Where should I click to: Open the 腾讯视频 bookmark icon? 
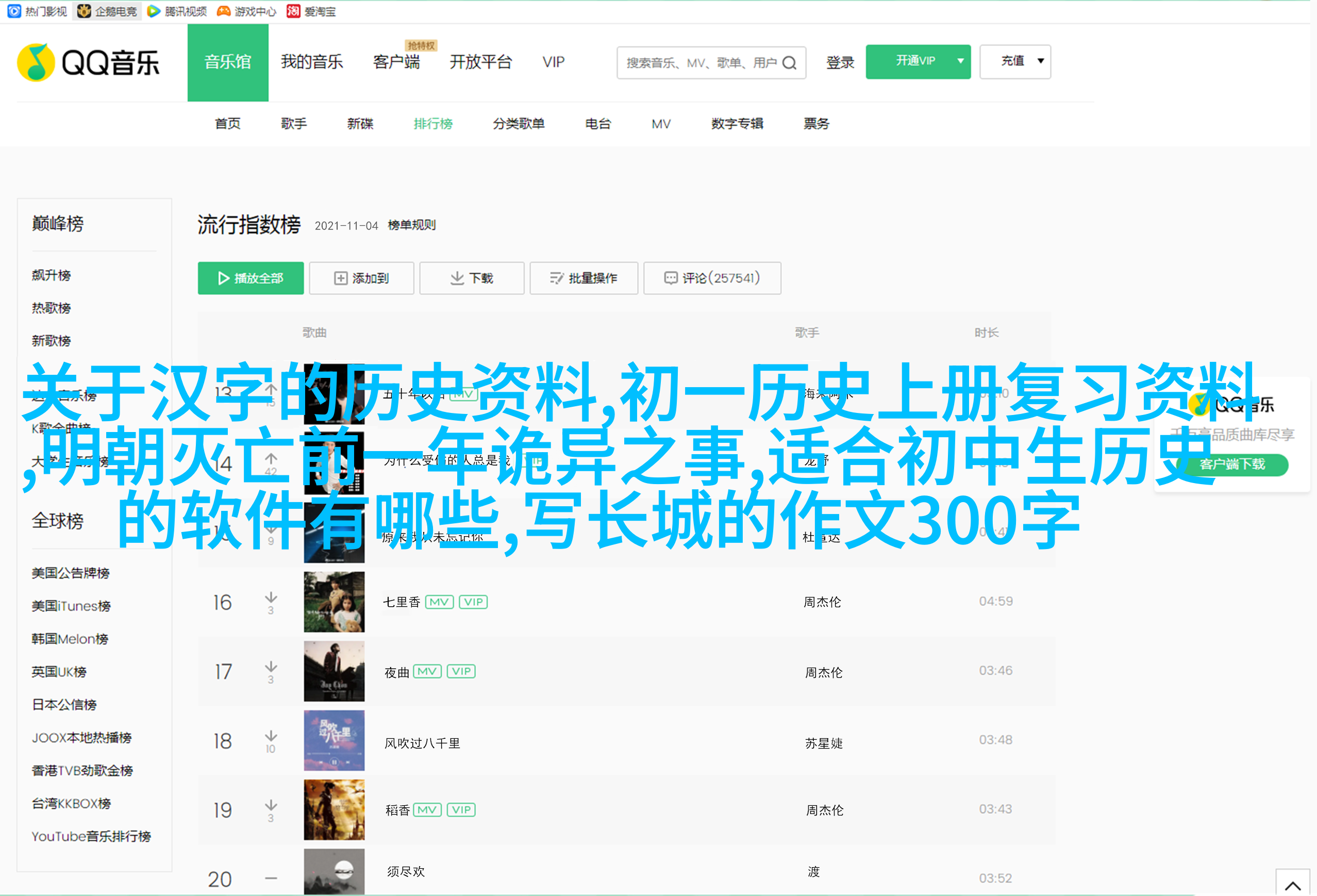point(153,11)
